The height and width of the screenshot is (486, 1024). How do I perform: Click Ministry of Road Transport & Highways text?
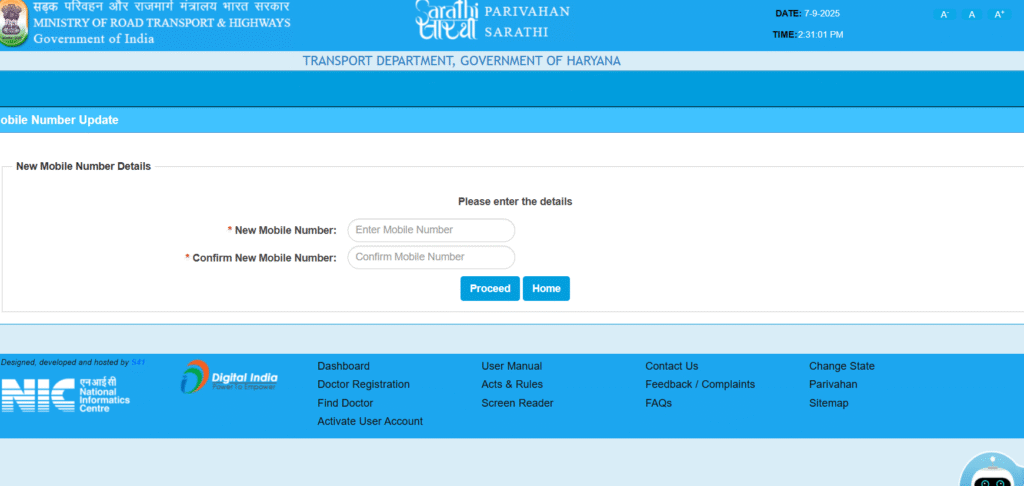(x=162, y=23)
